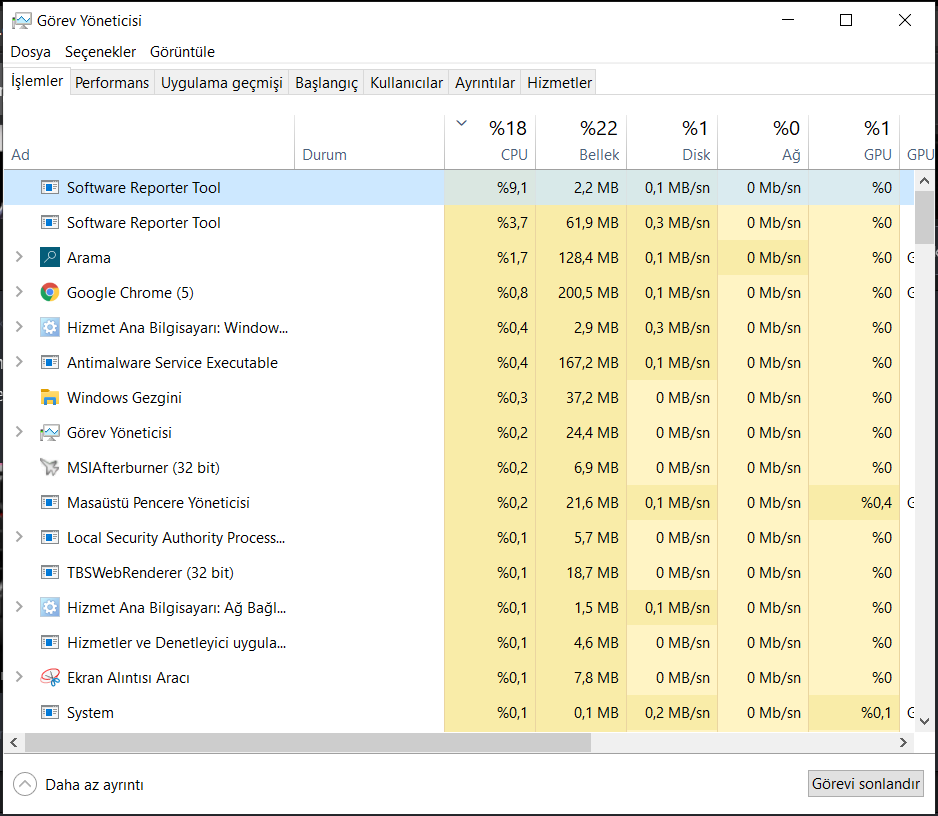This screenshot has width=938, height=816.
Task: Select the Windows Gezgini row text
Action: point(124,398)
